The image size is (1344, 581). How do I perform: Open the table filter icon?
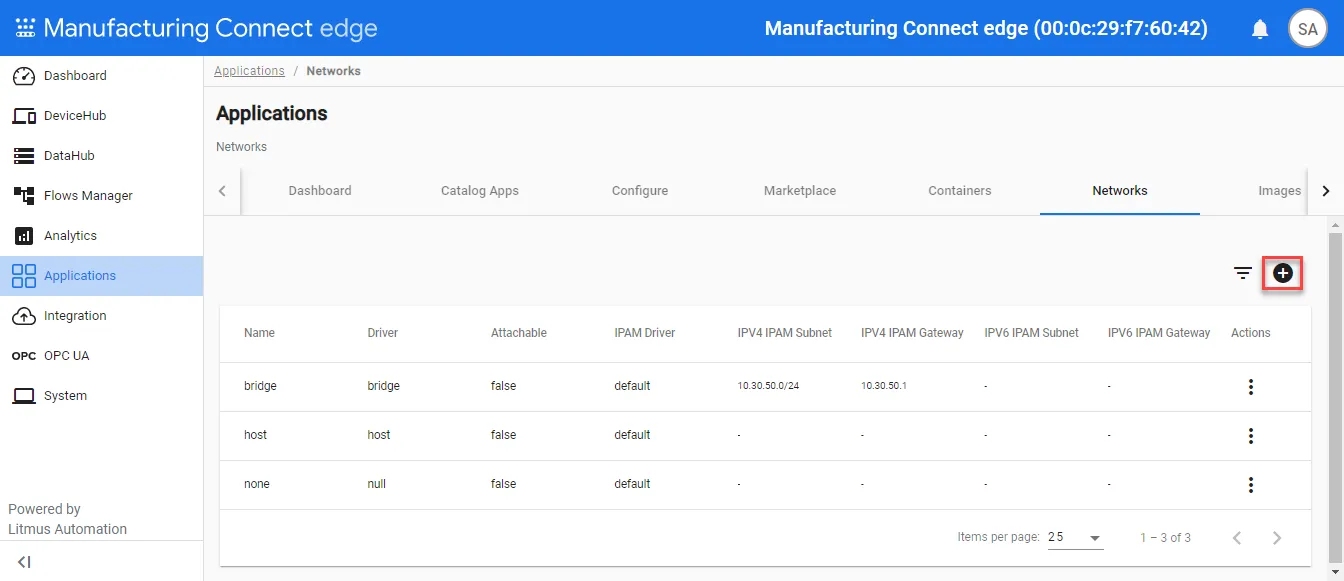pyautogui.click(x=1243, y=273)
